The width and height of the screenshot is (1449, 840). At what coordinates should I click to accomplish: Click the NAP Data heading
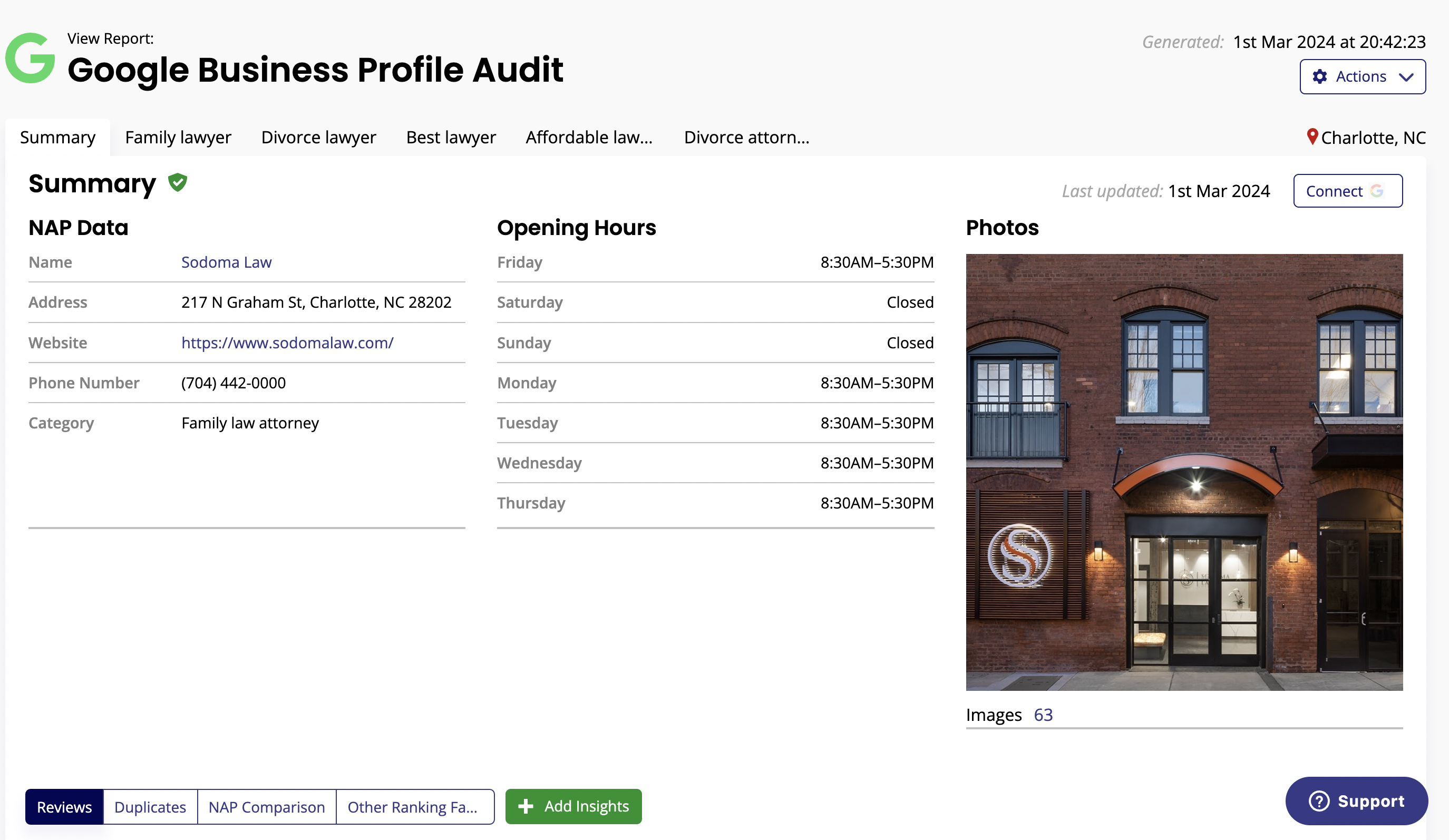click(x=78, y=228)
